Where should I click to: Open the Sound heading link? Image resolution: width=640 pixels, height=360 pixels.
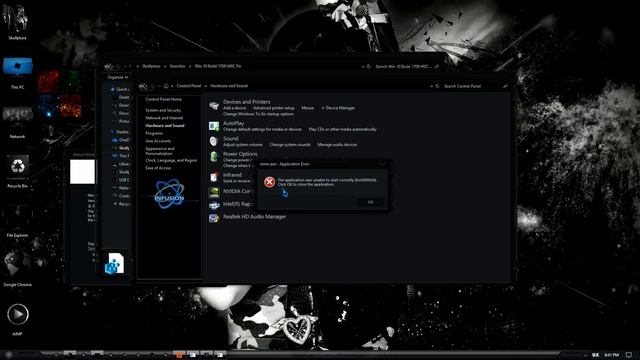231,138
